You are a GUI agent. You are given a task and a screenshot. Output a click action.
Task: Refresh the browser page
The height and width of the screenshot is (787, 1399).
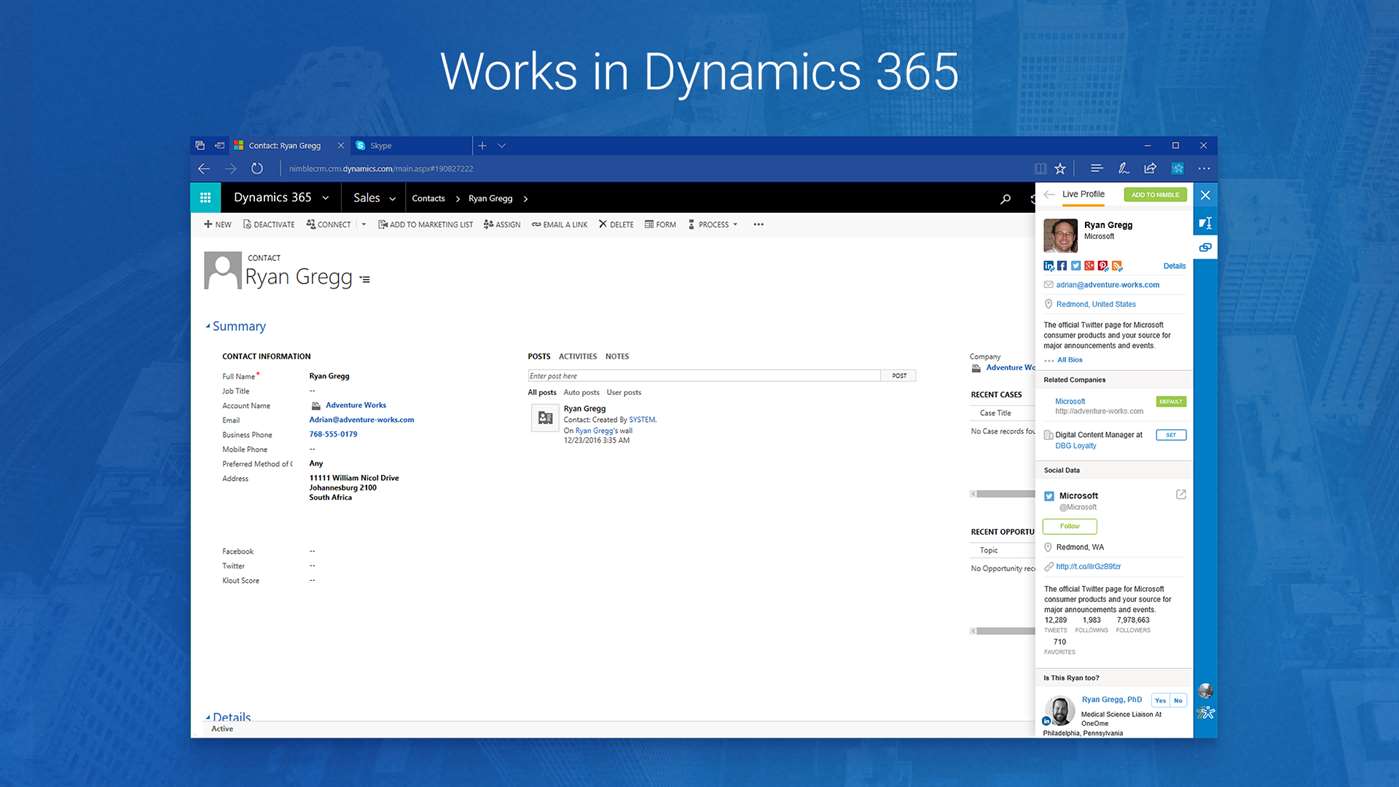click(257, 169)
